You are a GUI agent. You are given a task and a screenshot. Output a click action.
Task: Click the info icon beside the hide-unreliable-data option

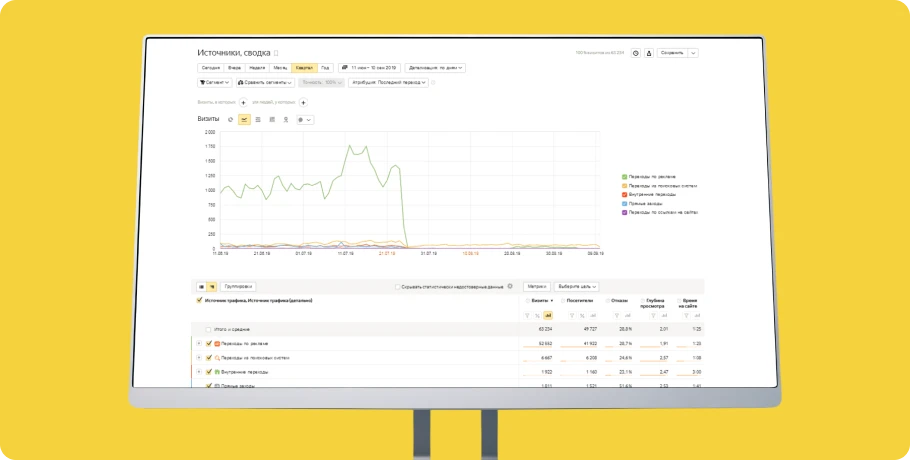pyautogui.click(x=510, y=286)
